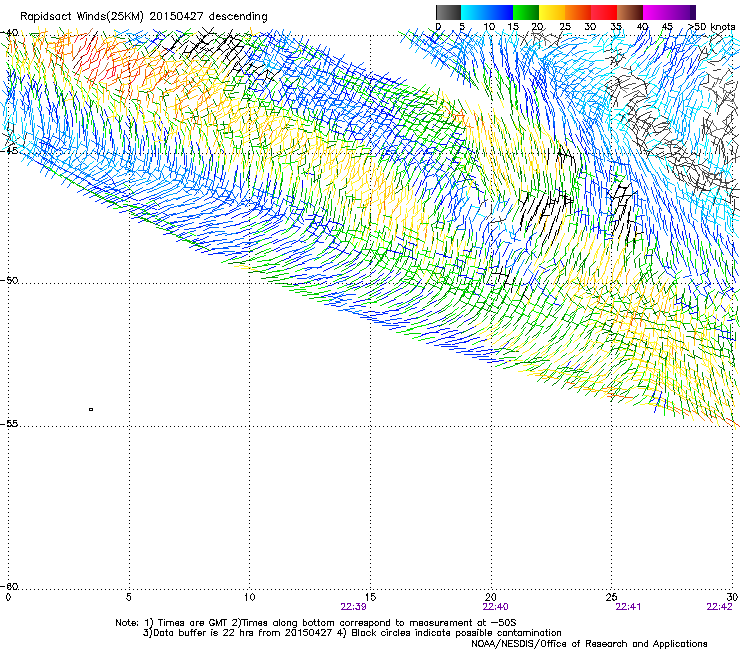
Task: Click the '-50' latitude axis label
Action: click(10, 280)
